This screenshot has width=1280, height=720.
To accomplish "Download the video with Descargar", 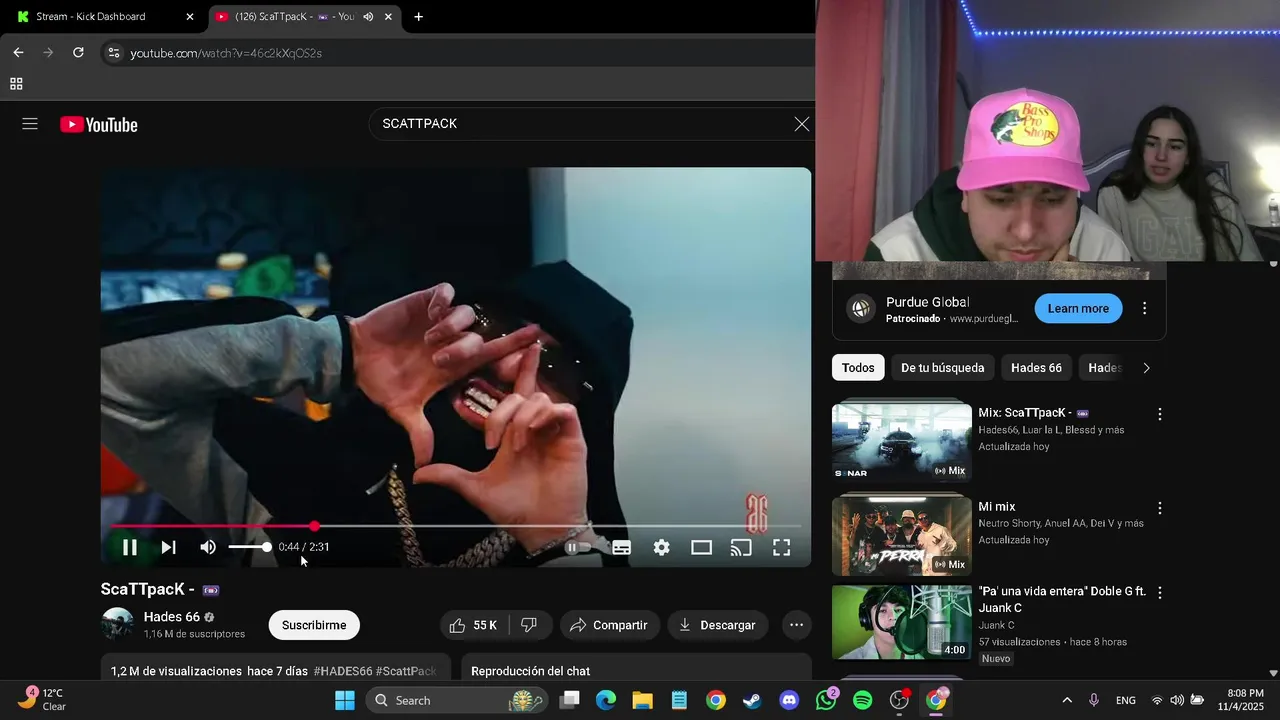I will (717, 625).
